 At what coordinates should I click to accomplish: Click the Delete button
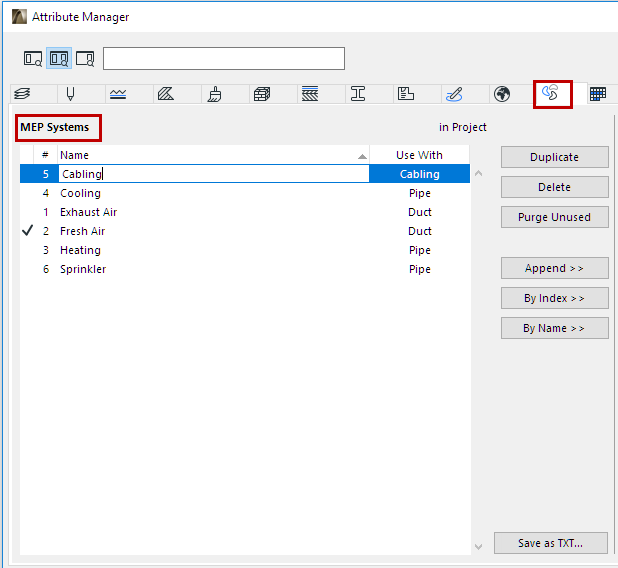pyautogui.click(x=555, y=187)
